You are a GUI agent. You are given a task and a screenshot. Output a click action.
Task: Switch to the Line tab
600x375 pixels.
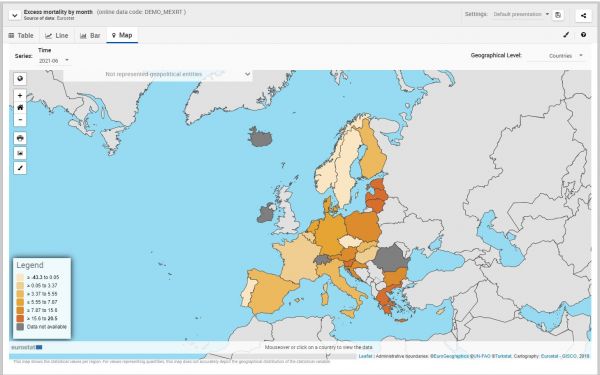click(x=57, y=36)
